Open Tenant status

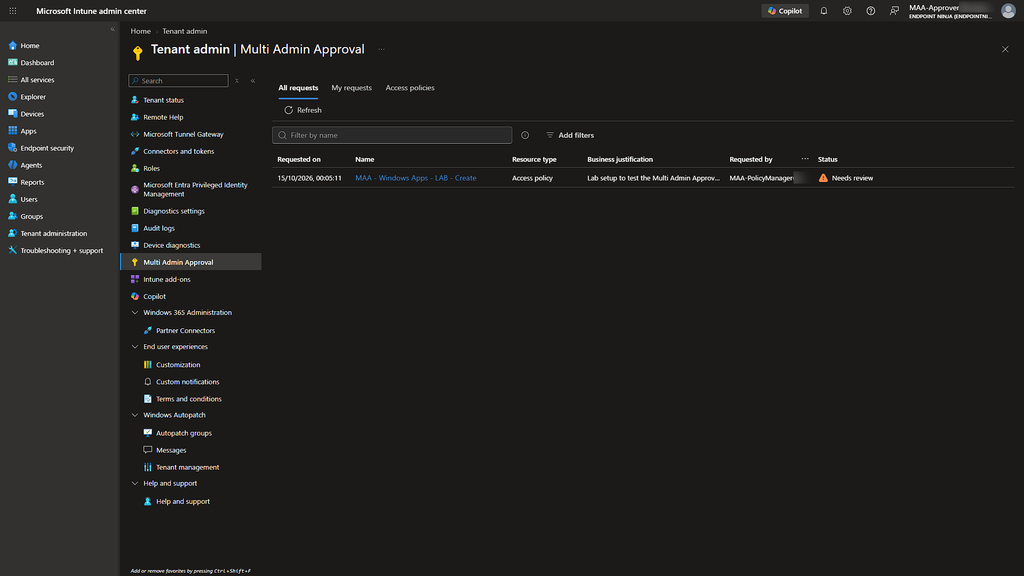tap(163, 100)
